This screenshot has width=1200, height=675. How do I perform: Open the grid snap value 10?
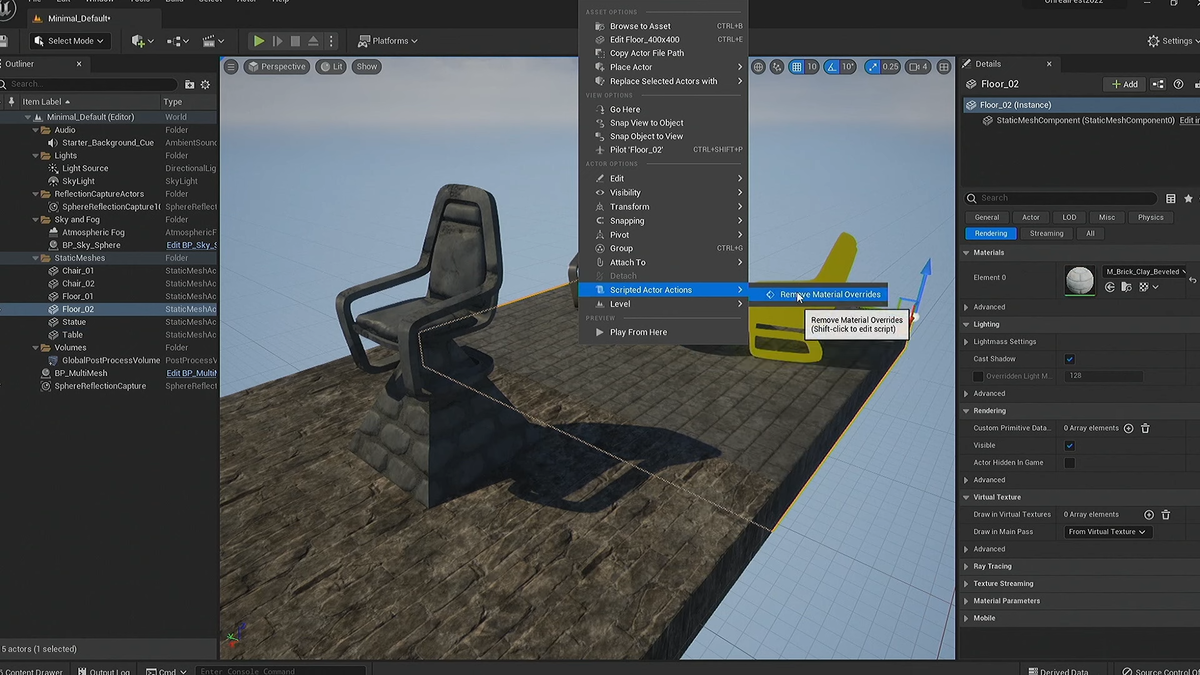coord(812,67)
